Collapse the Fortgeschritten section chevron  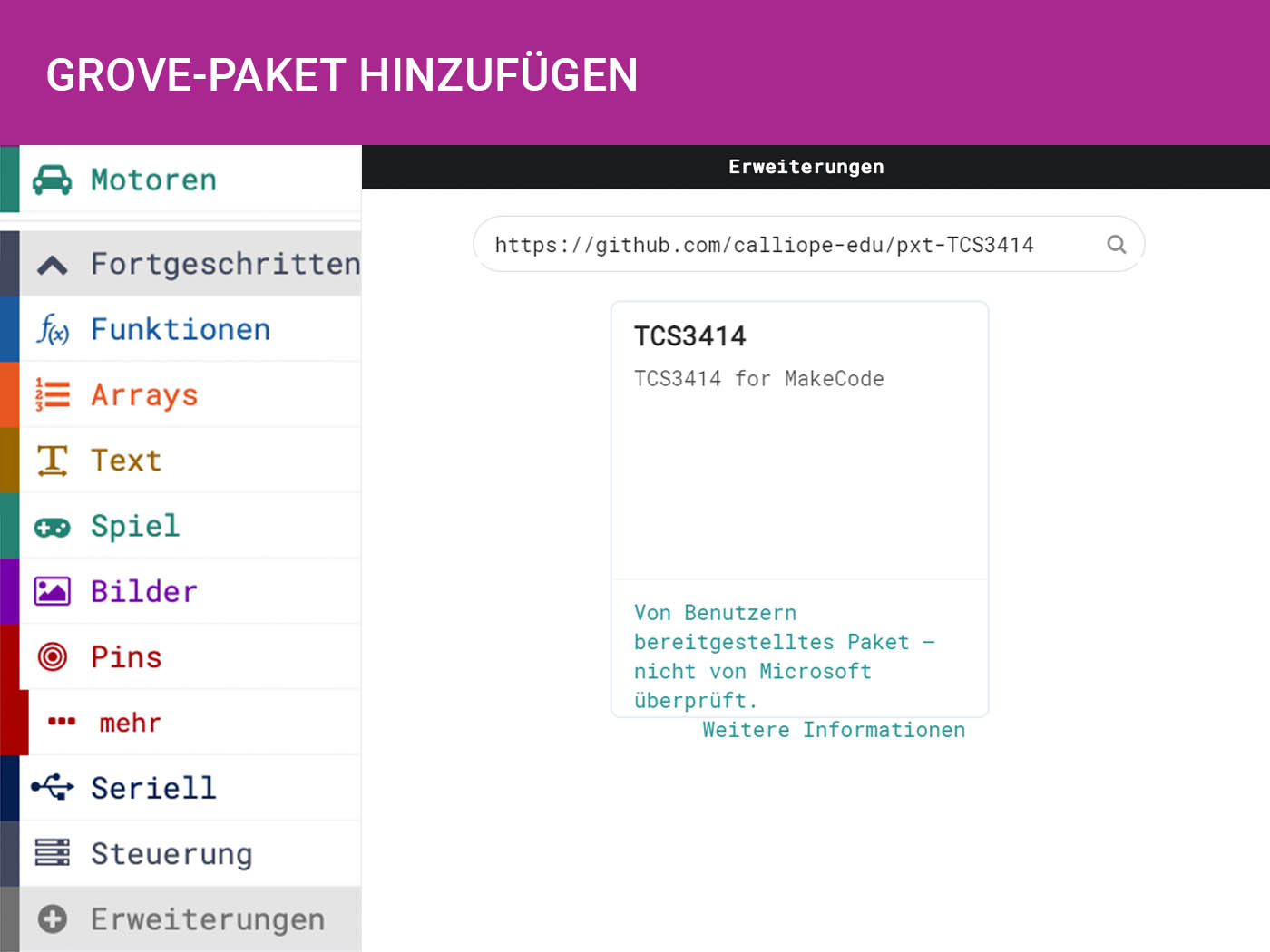pyautogui.click(x=53, y=265)
